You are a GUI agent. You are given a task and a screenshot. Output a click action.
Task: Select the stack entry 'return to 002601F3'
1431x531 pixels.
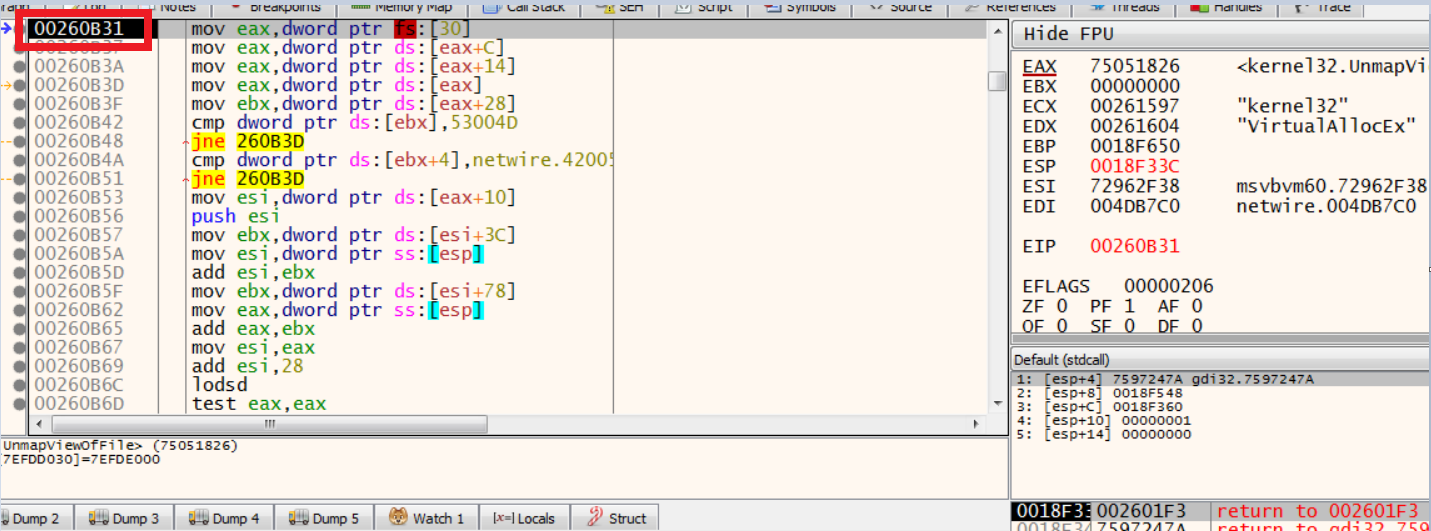1316,512
